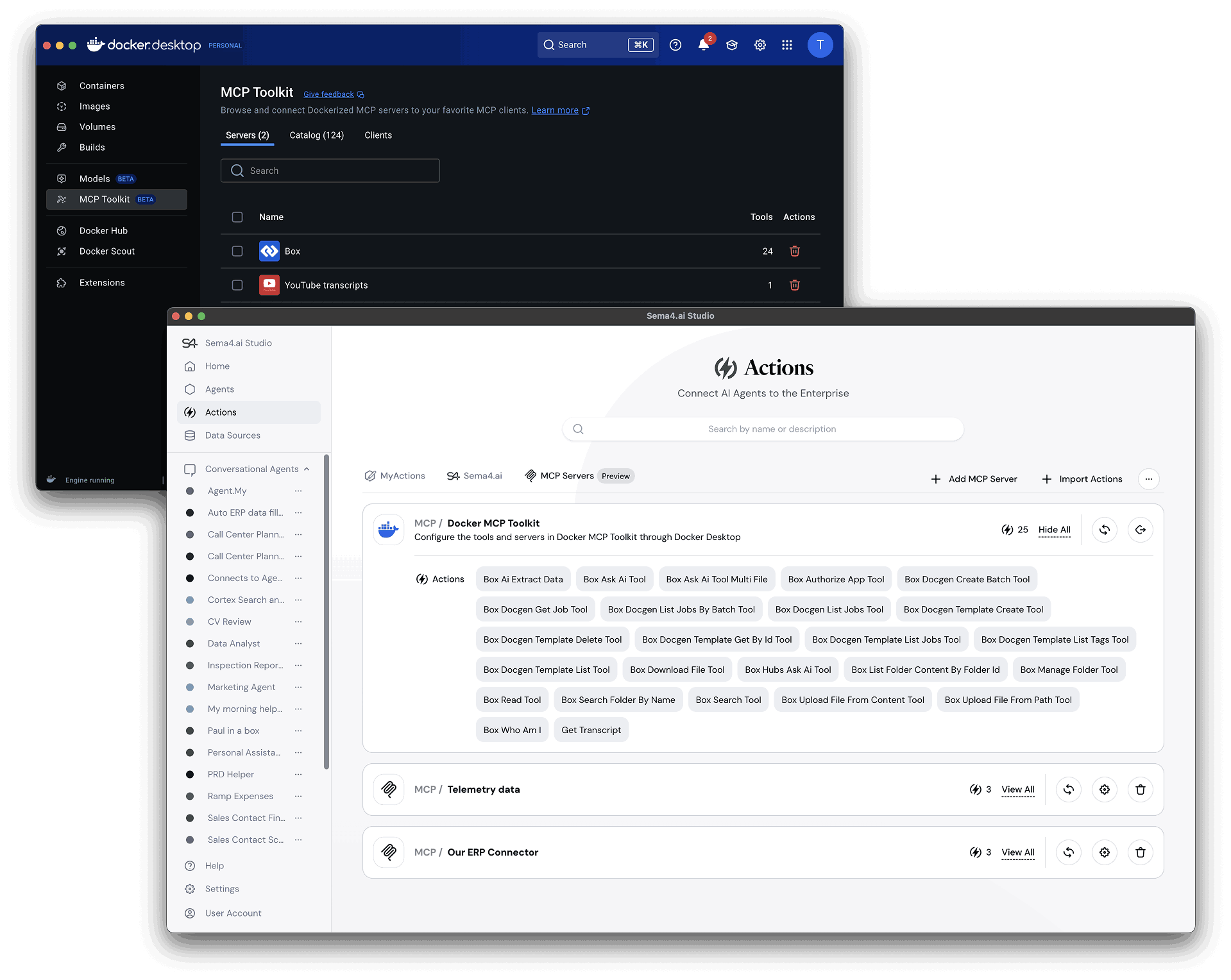1231x980 pixels.
Task: Open the Containers section in Docker Desktop
Action: (101, 85)
